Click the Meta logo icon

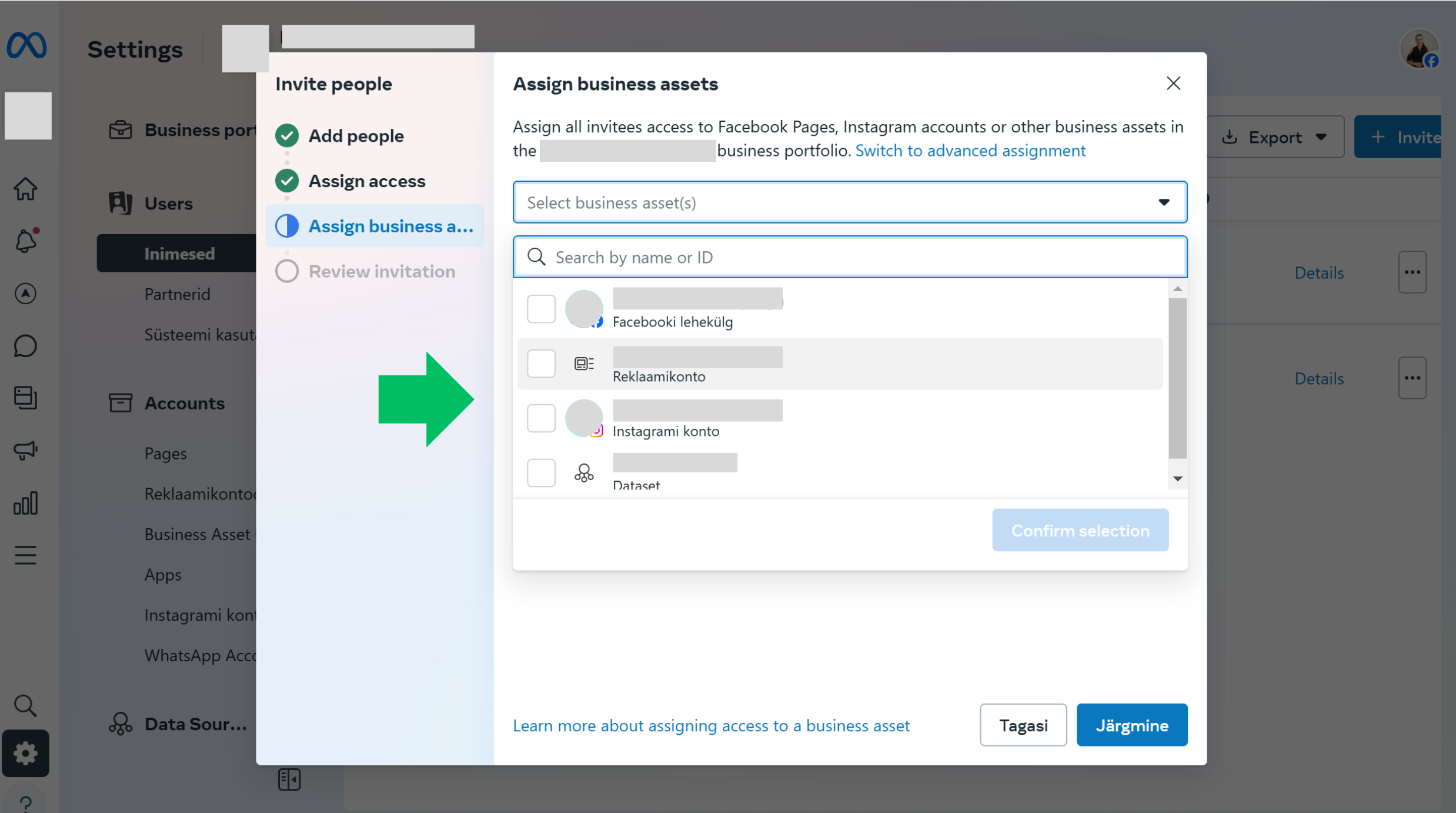[x=26, y=45]
